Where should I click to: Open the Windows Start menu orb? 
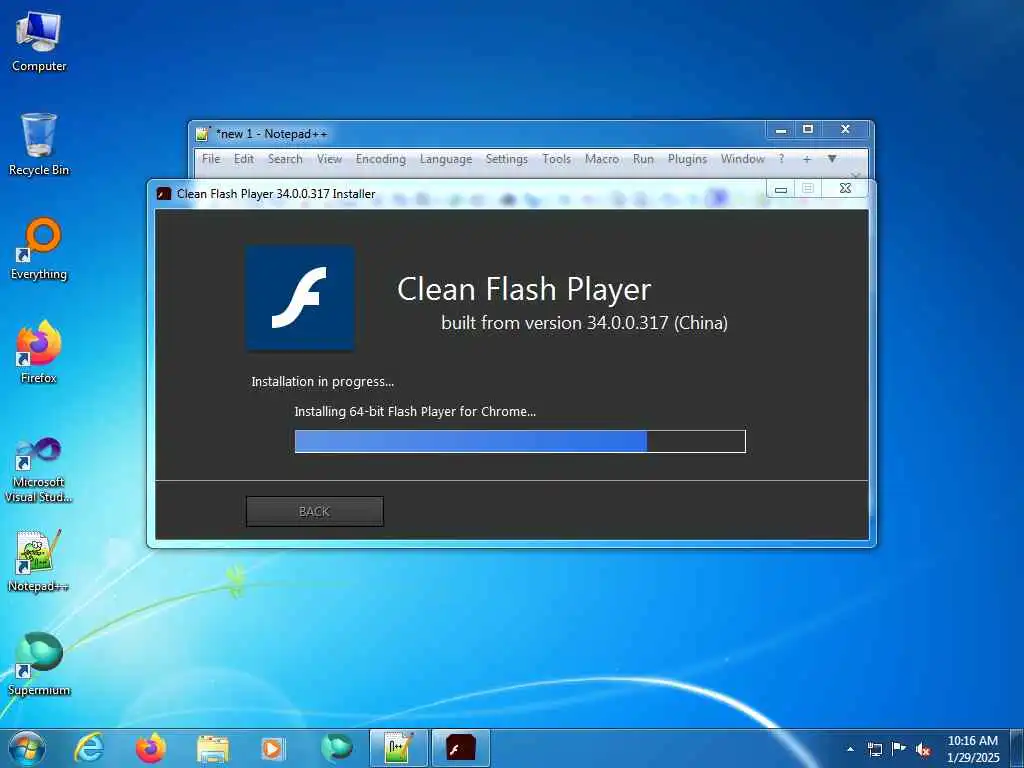click(x=27, y=748)
